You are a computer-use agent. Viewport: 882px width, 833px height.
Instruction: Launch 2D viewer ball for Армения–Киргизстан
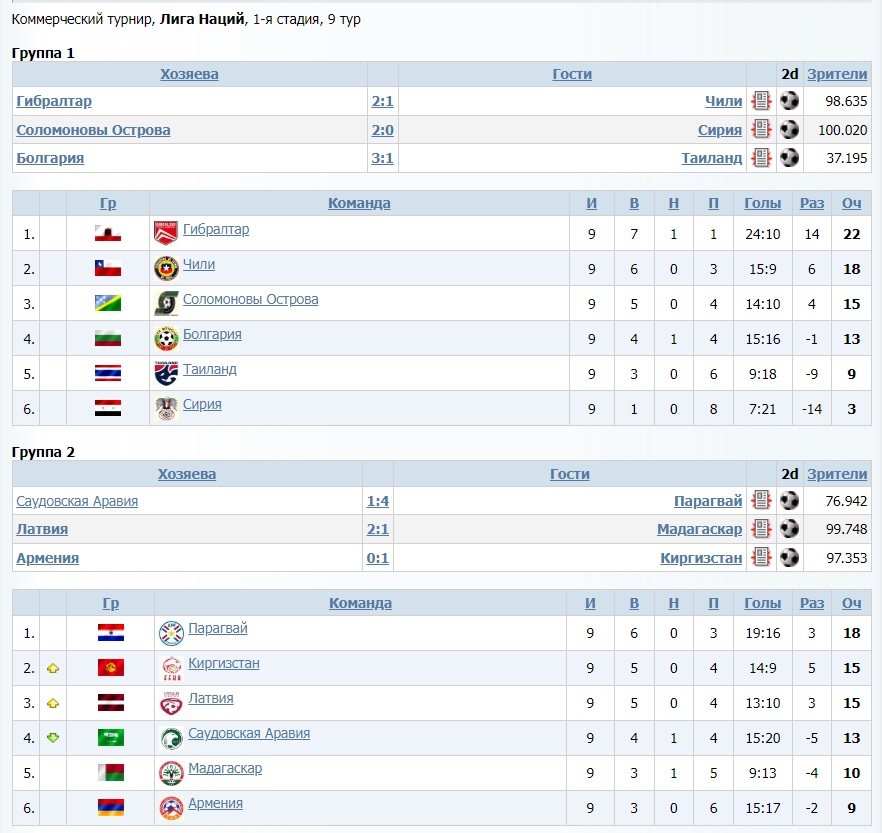(790, 558)
